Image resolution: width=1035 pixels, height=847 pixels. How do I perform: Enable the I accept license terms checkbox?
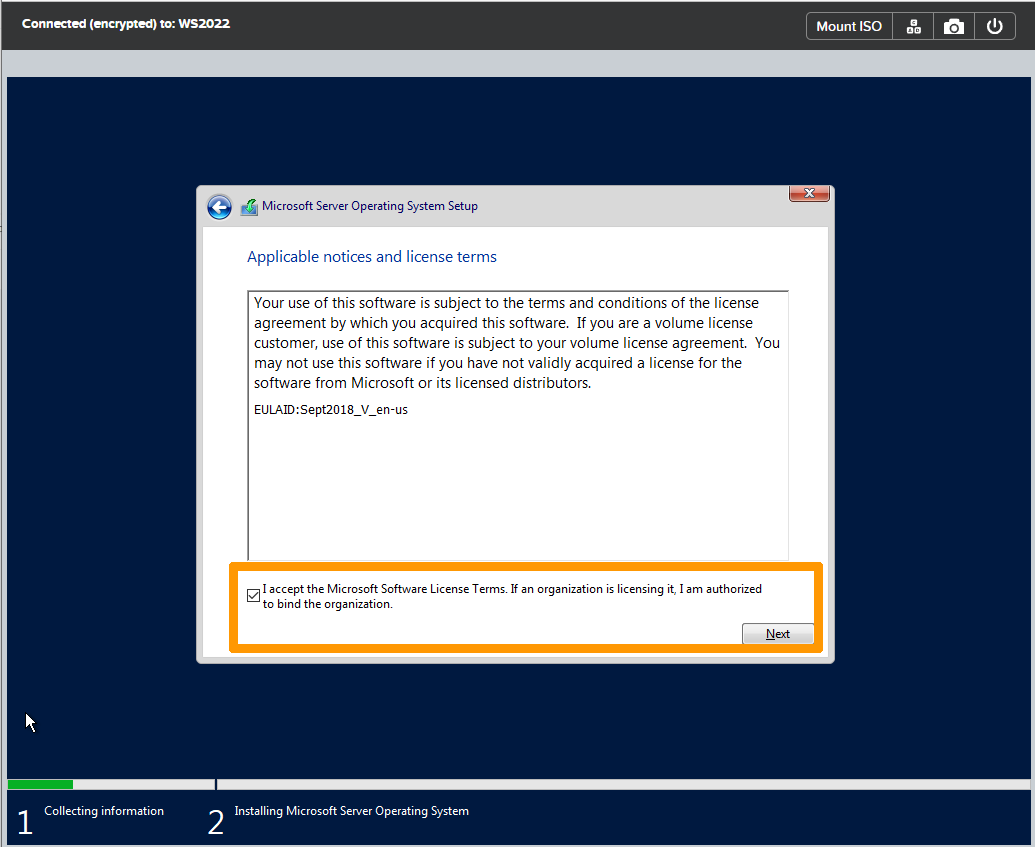pos(253,595)
